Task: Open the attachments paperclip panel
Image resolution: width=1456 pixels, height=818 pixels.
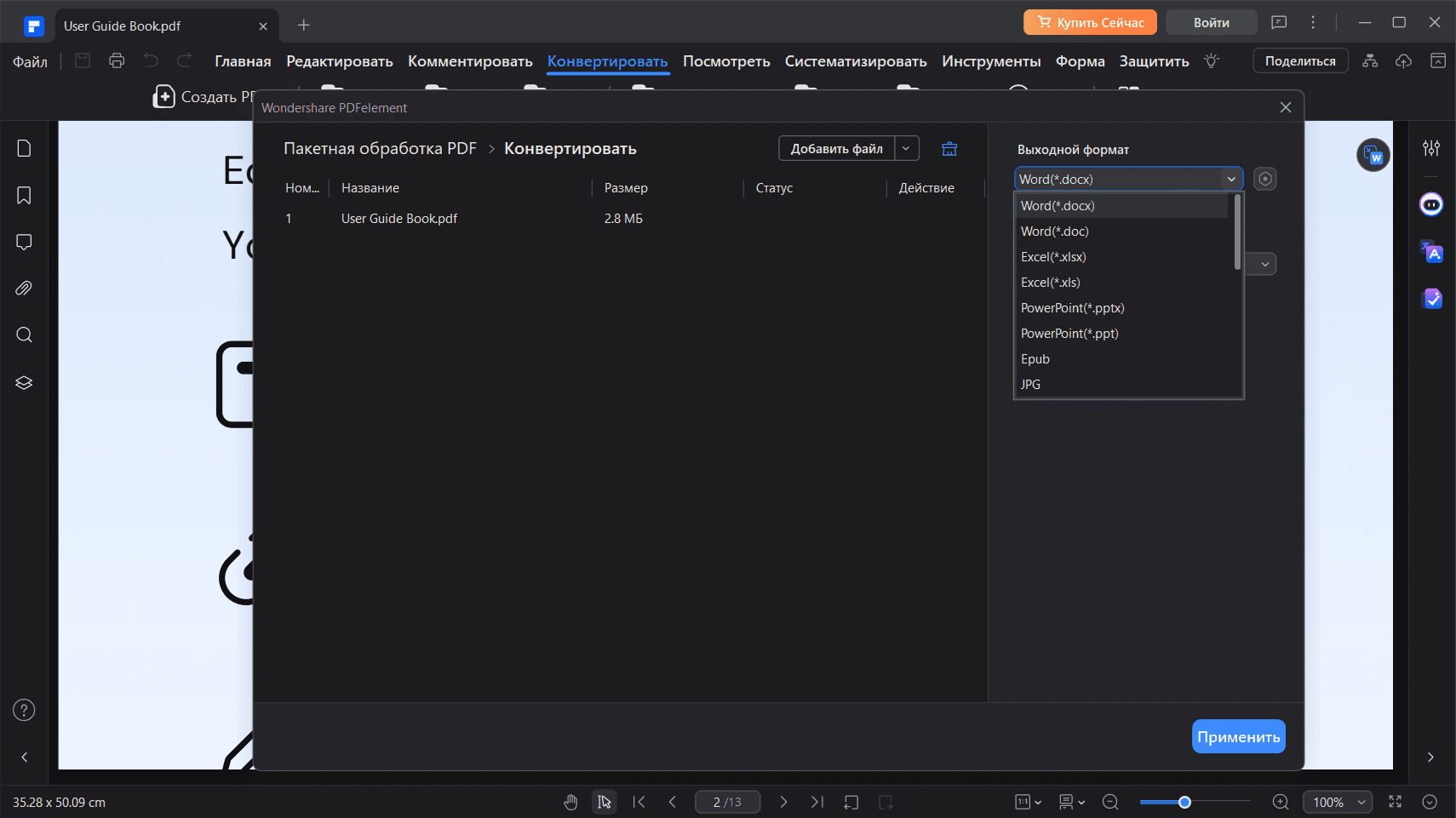Action: (x=24, y=289)
